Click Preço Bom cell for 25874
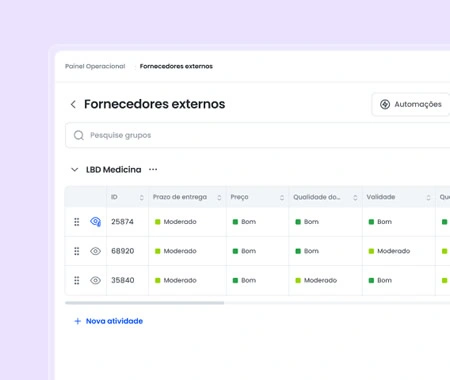450x380 pixels. pyautogui.click(x=258, y=222)
